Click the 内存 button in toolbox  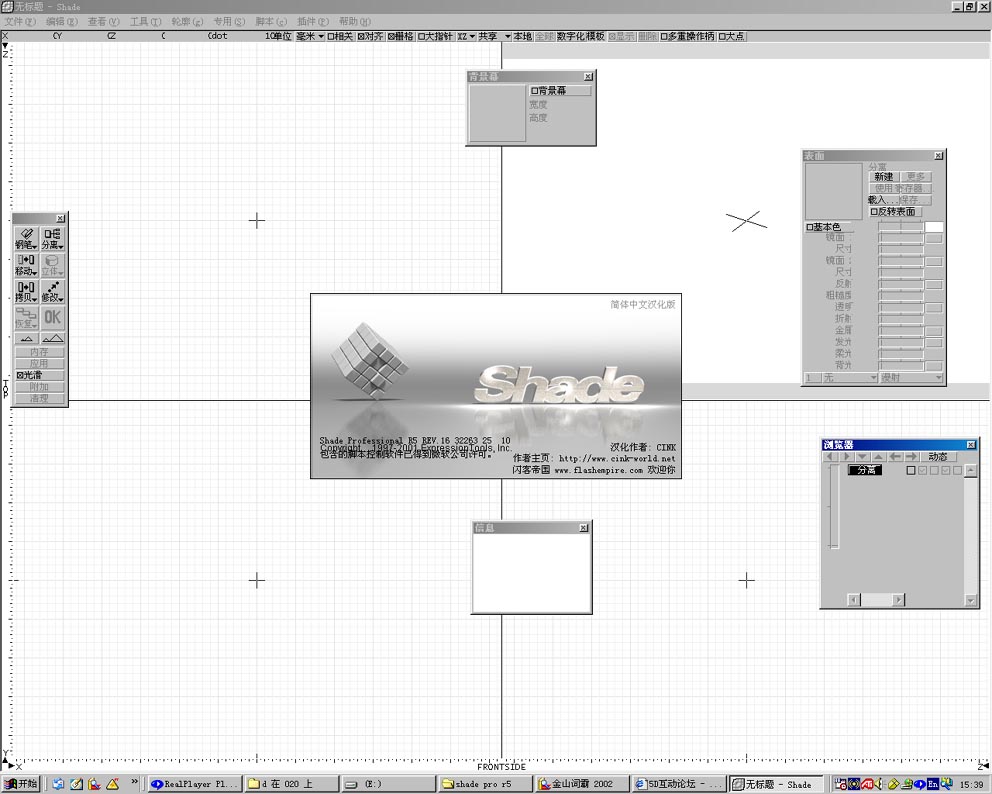pyautogui.click(x=39, y=352)
